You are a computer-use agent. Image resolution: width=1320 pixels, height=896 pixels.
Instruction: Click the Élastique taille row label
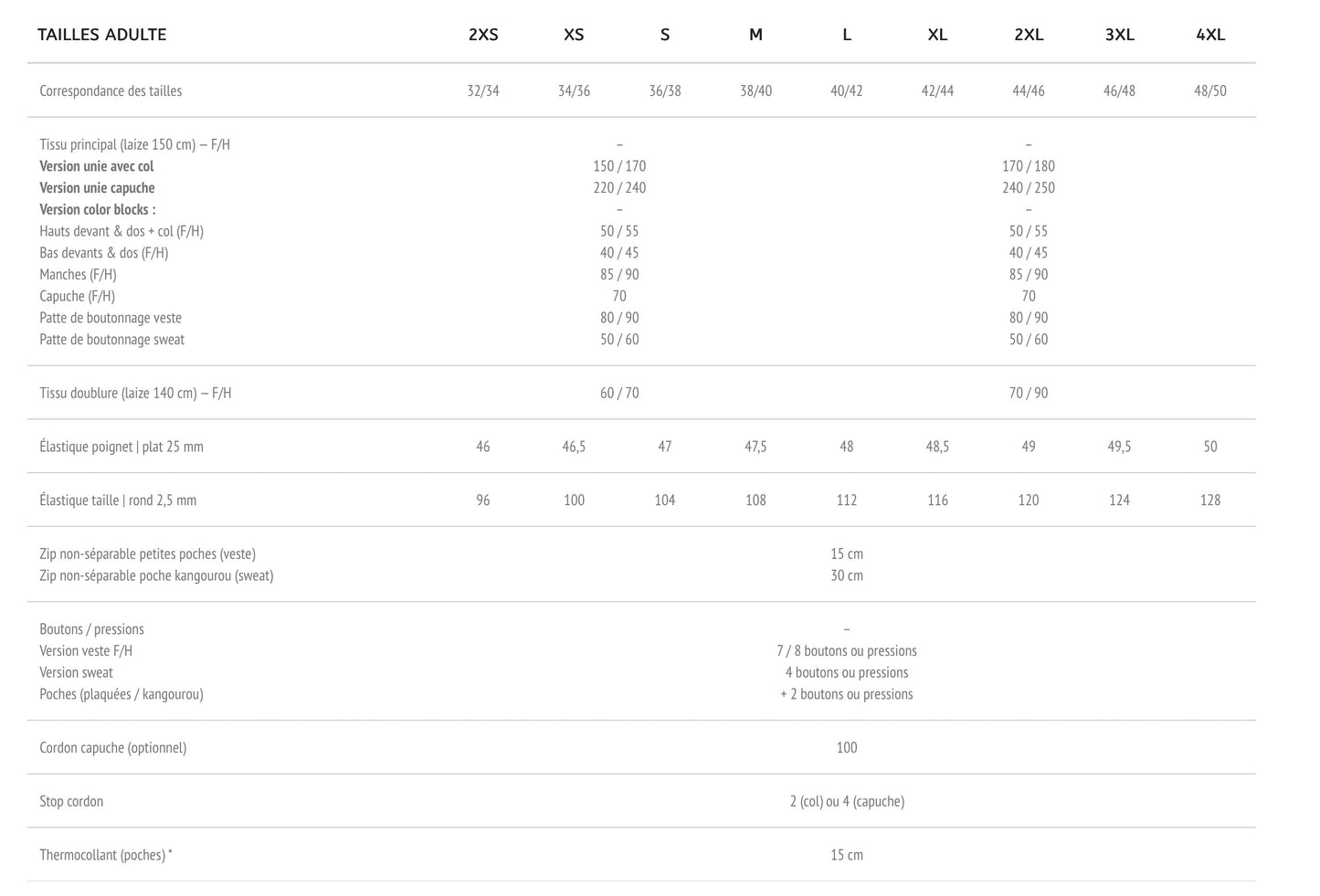tap(118, 501)
